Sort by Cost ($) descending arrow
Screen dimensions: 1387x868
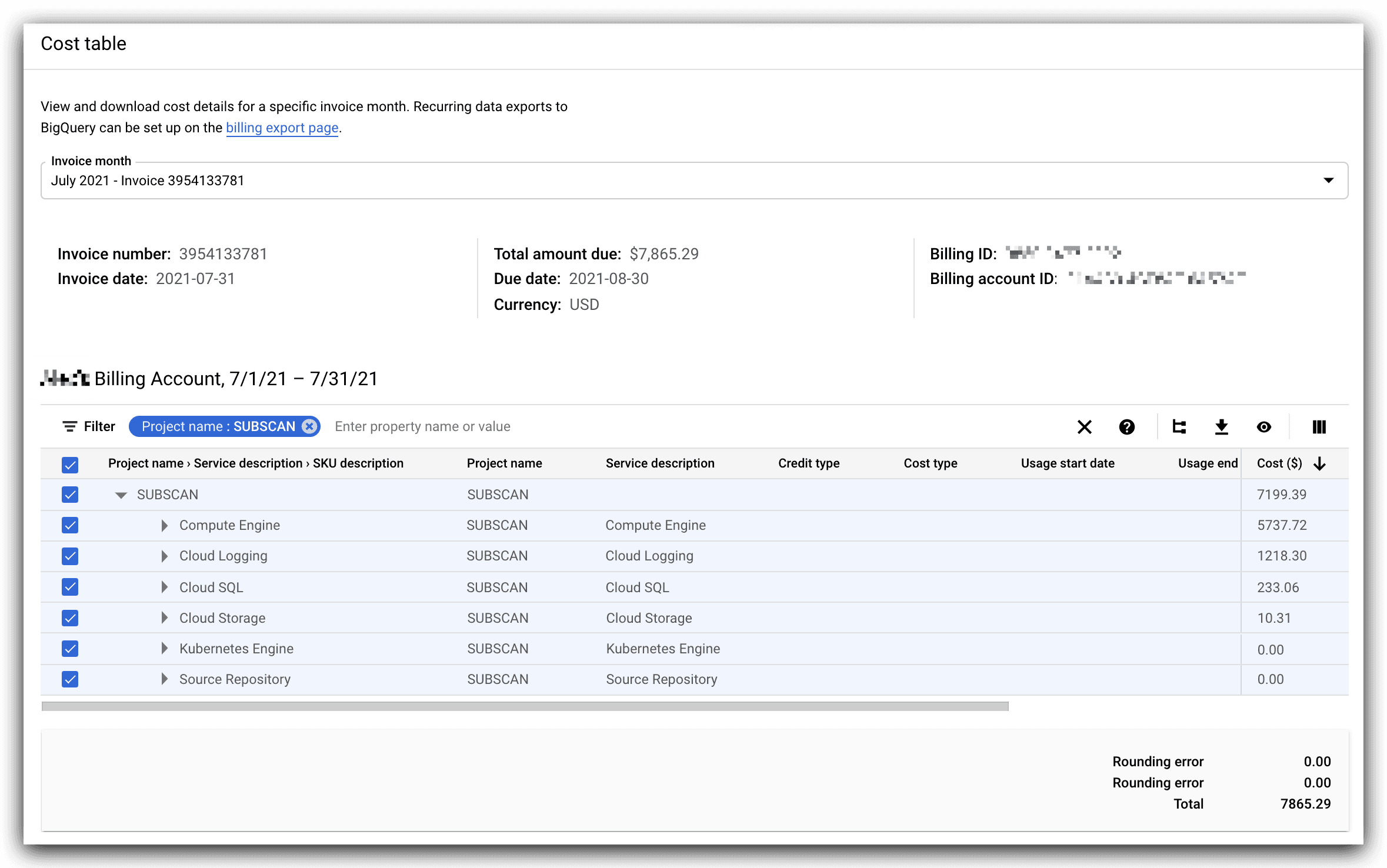point(1319,464)
